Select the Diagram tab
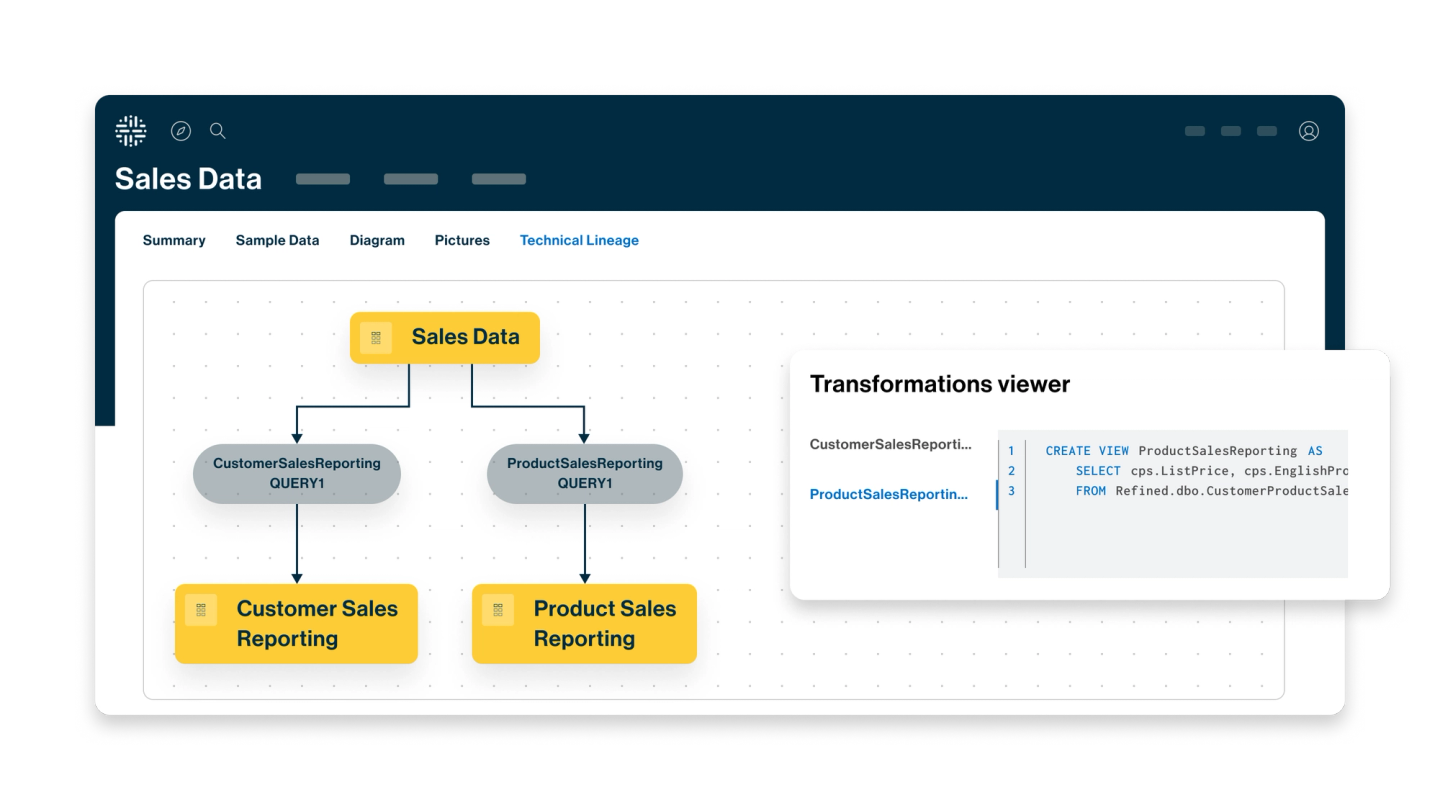This screenshot has width=1440, height=810. (x=377, y=240)
